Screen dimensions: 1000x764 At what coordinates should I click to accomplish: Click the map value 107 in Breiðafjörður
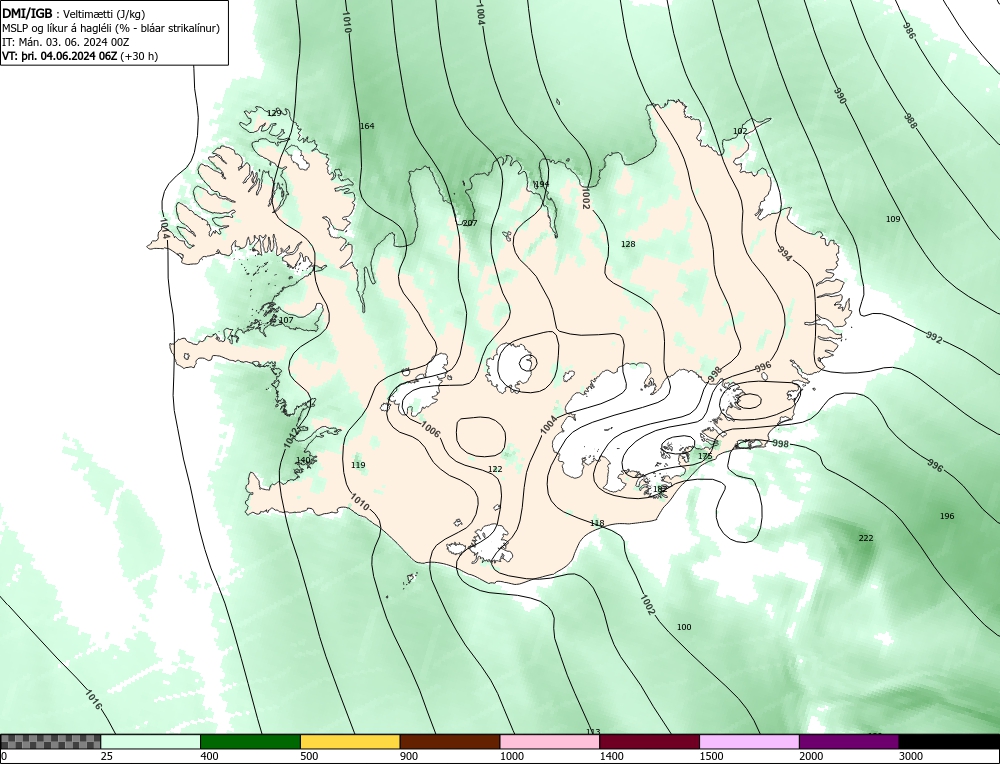point(286,320)
